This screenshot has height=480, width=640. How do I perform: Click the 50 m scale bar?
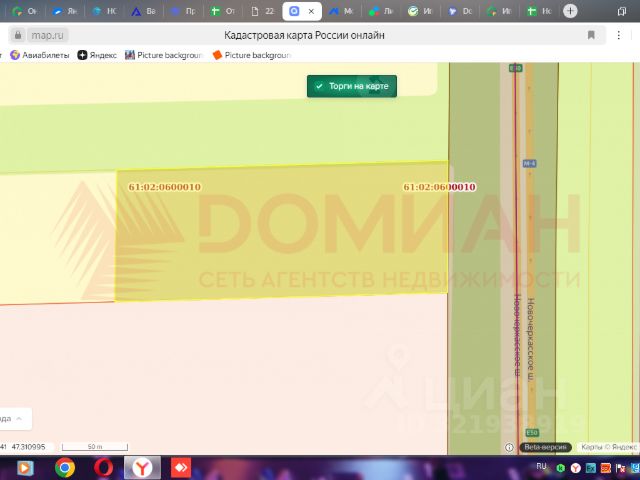pos(95,447)
